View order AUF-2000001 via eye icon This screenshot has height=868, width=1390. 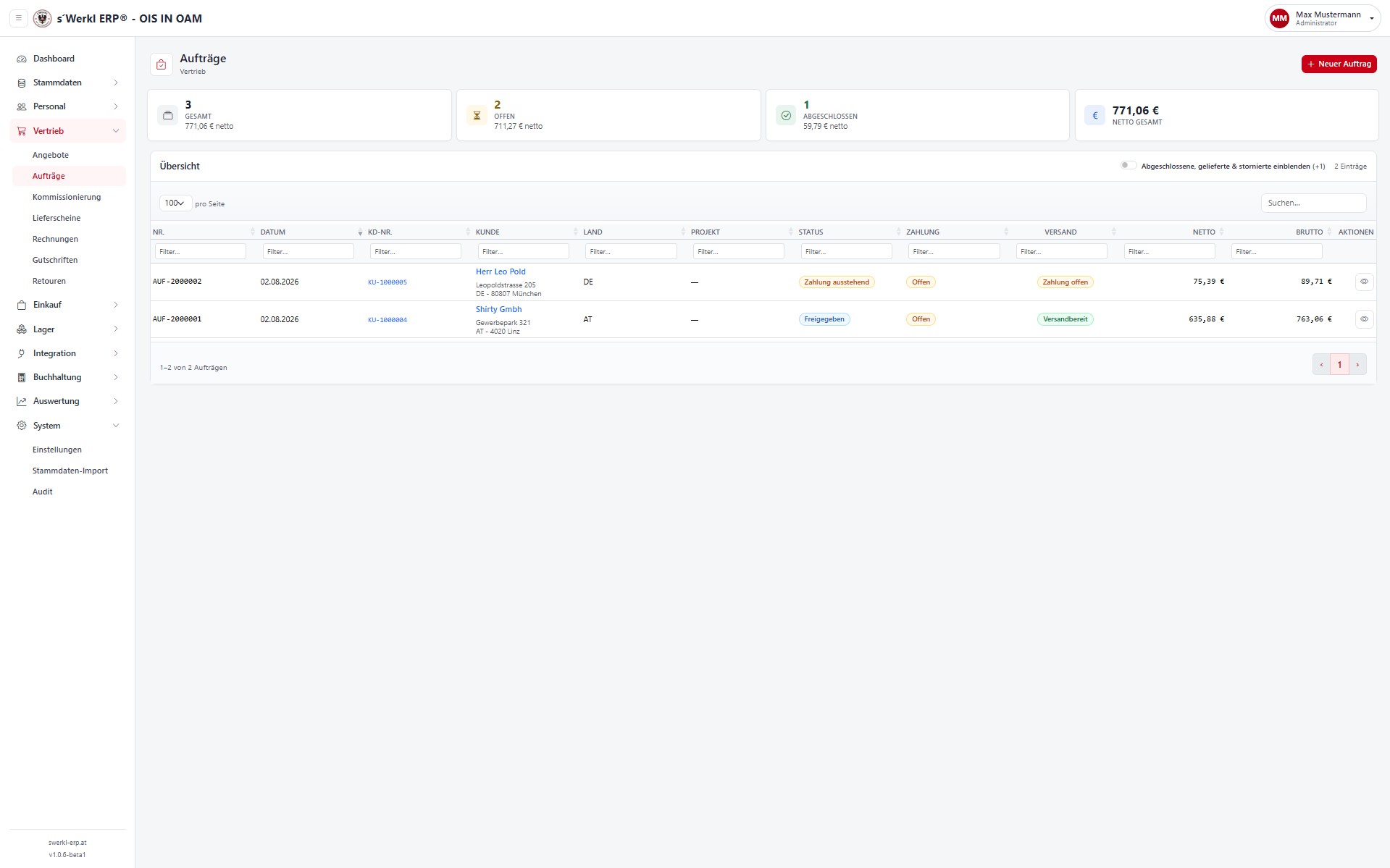(1364, 319)
